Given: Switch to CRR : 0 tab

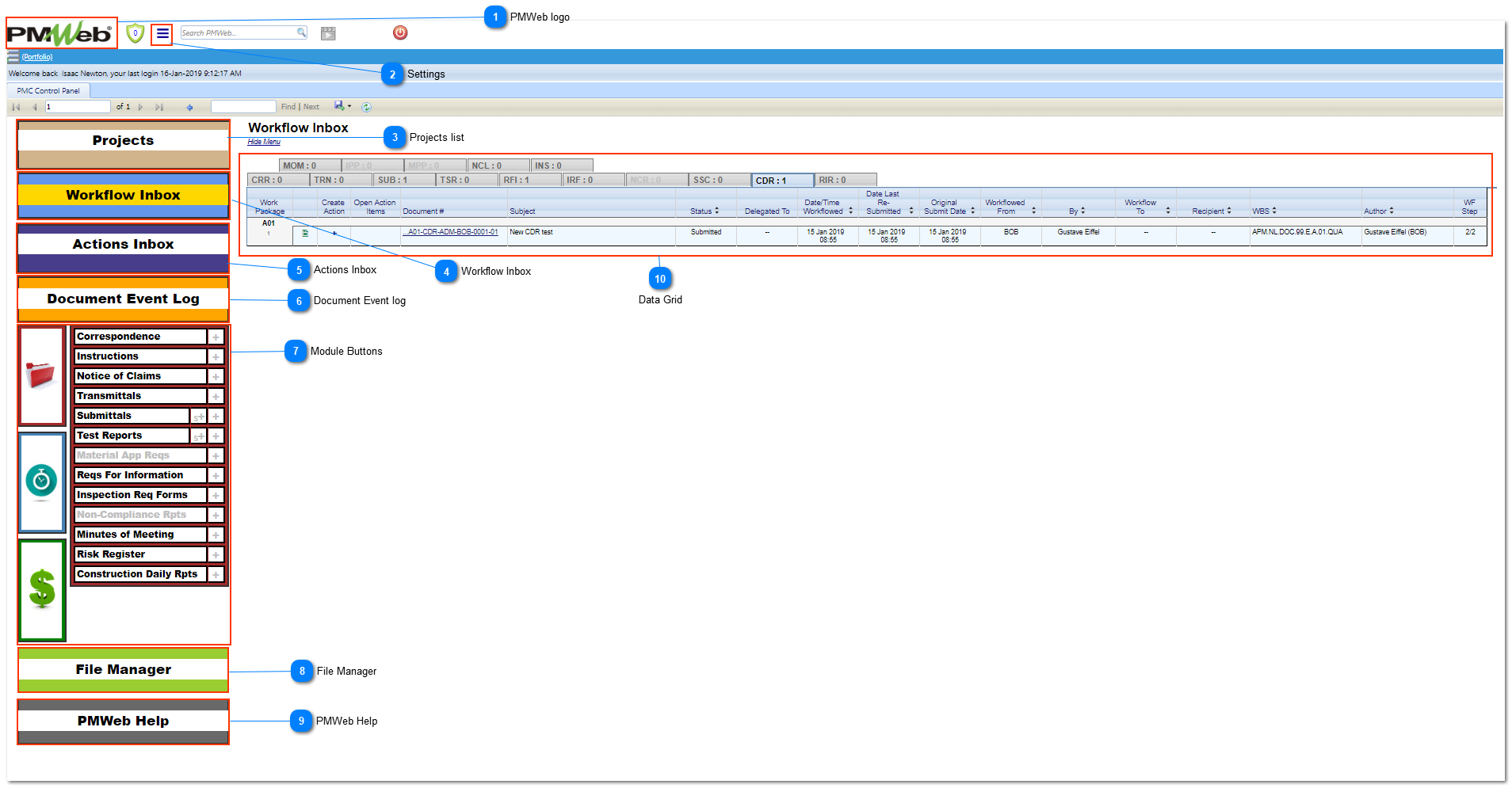Looking at the screenshot, I should [278, 181].
